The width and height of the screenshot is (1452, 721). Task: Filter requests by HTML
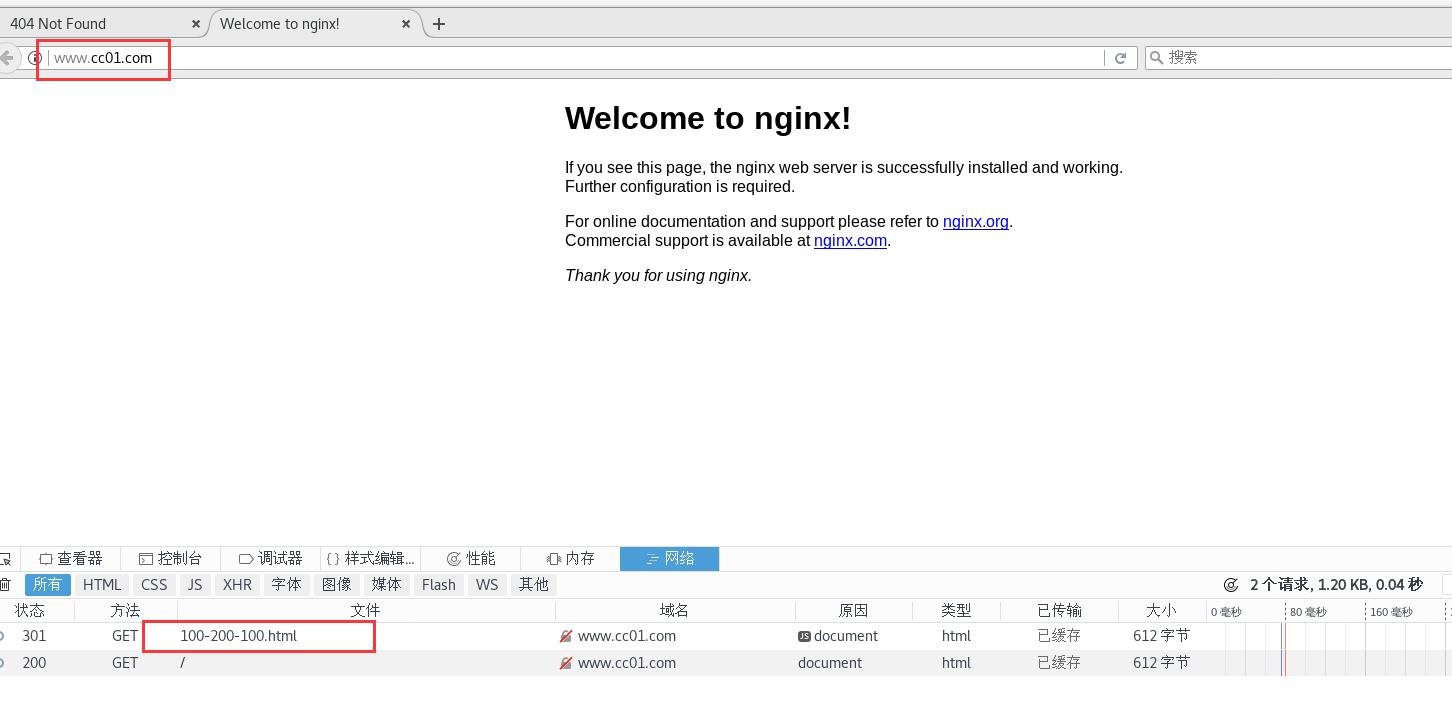102,585
